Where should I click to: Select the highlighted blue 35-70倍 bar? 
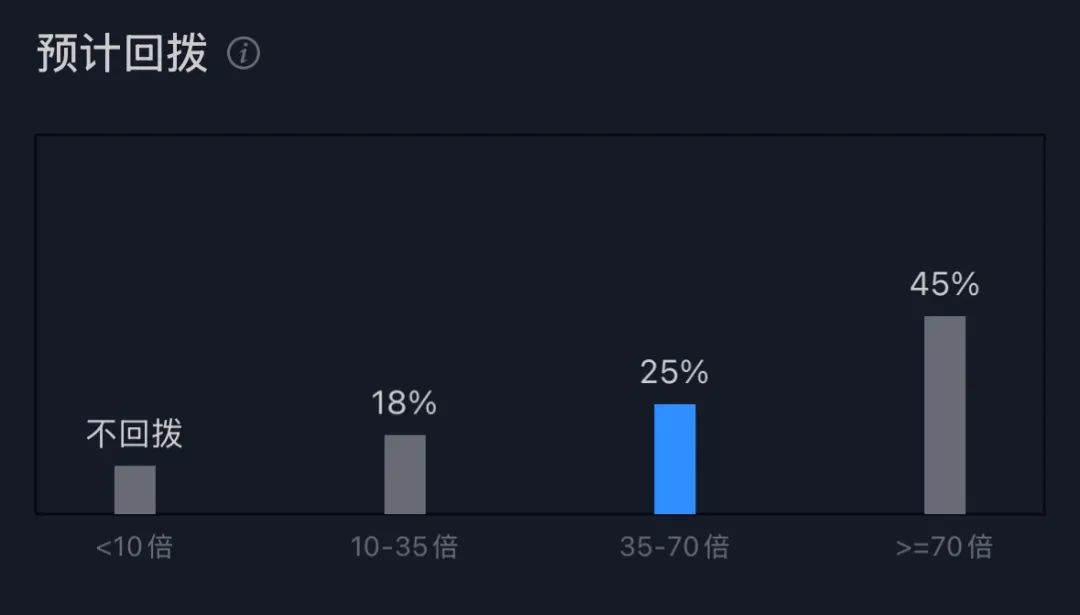(674, 459)
